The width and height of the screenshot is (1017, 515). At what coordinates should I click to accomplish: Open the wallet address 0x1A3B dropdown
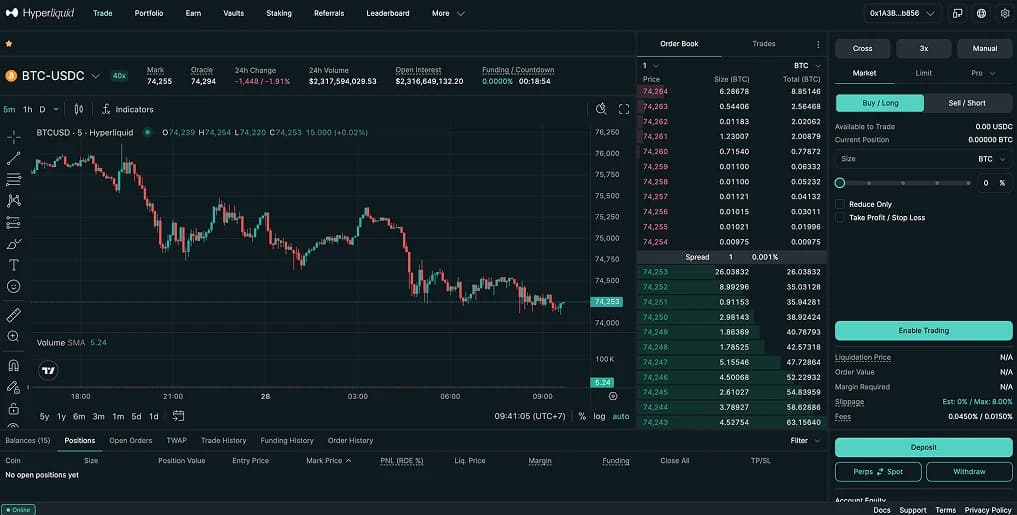(902, 13)
